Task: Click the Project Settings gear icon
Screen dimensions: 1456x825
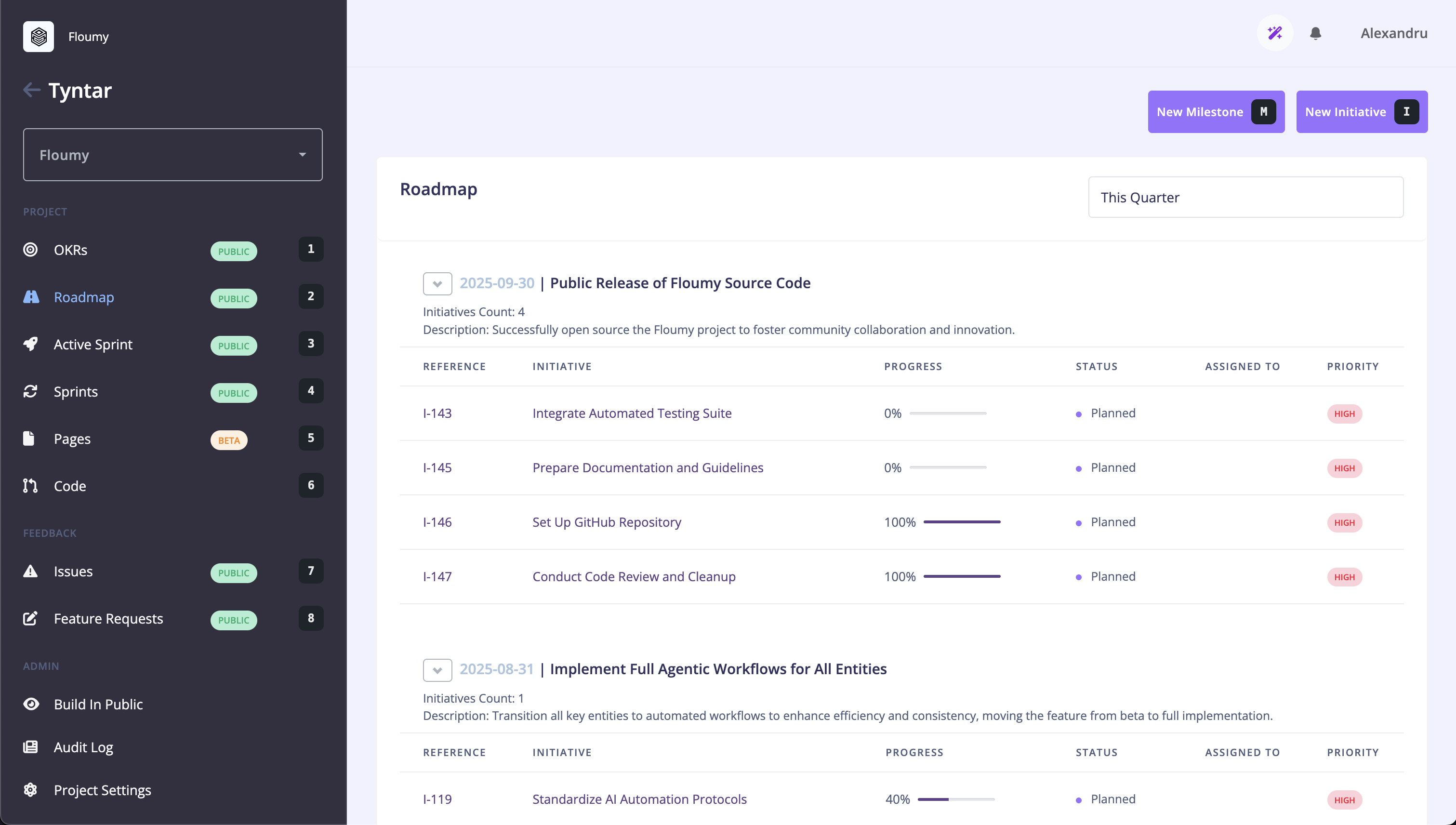Action: click(x=30, y=789)
